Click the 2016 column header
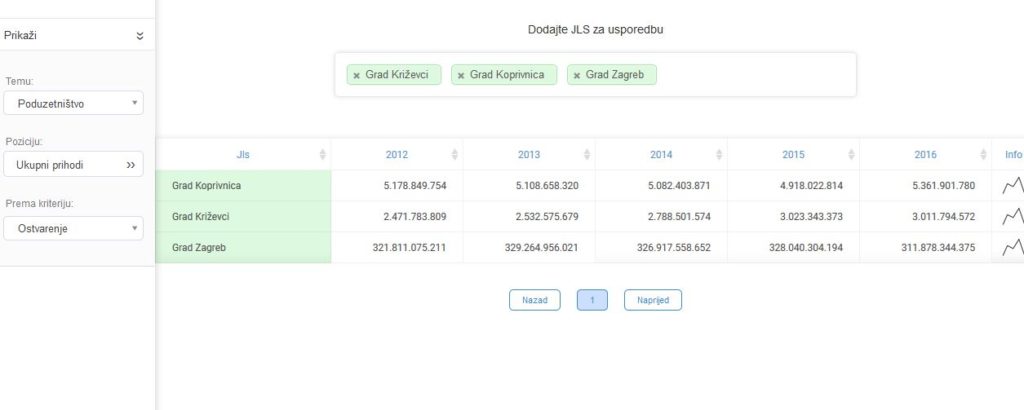The height and width of the screenshot is (410, 1024). tap(925, 155)
